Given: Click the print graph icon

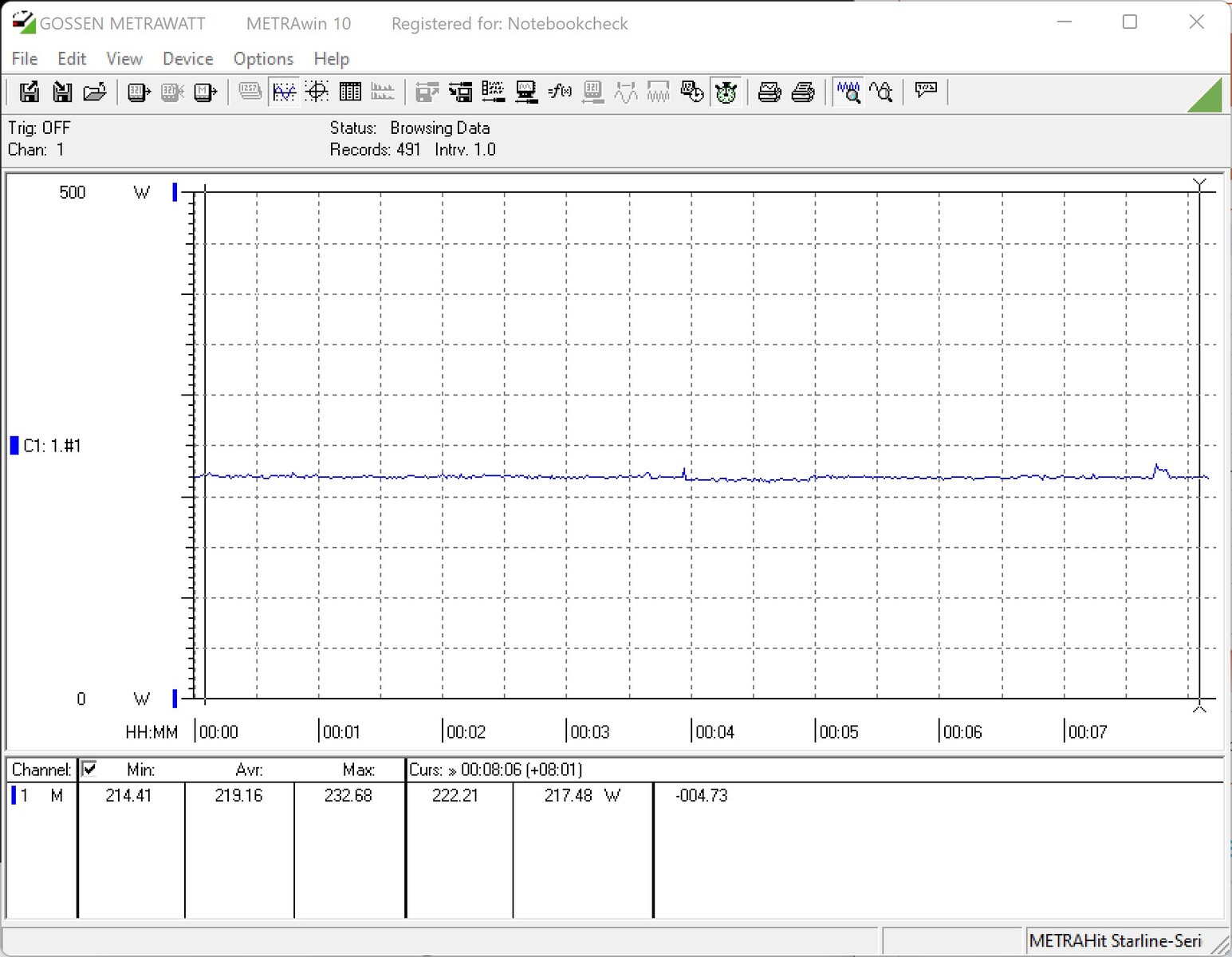Looking at the screenshot, I should coord(770,93).
